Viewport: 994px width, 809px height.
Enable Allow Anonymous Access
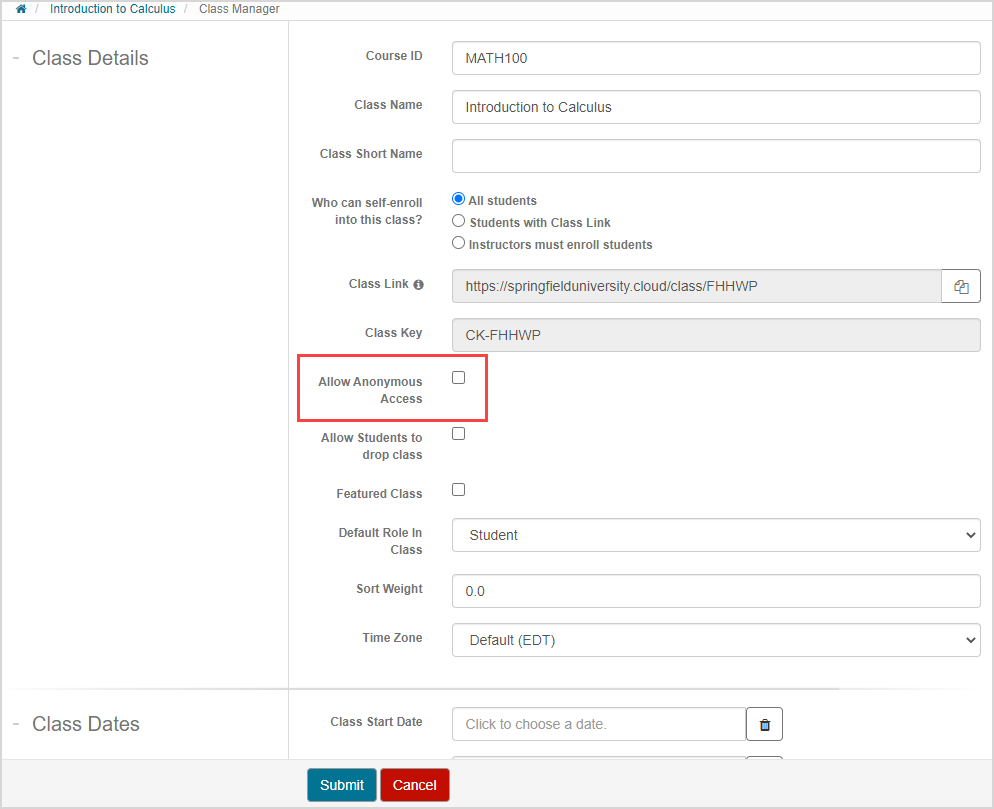[x=458, y=377]
